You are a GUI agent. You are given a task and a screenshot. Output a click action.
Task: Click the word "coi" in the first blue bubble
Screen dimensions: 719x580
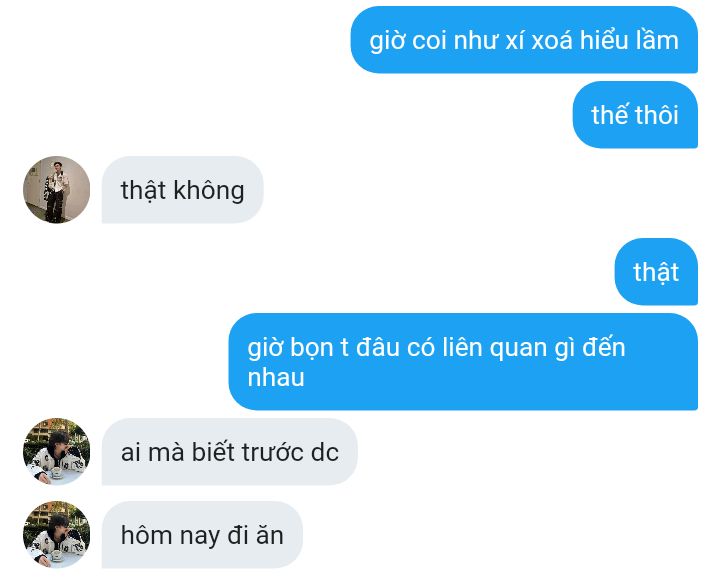(x=429, y=40)
